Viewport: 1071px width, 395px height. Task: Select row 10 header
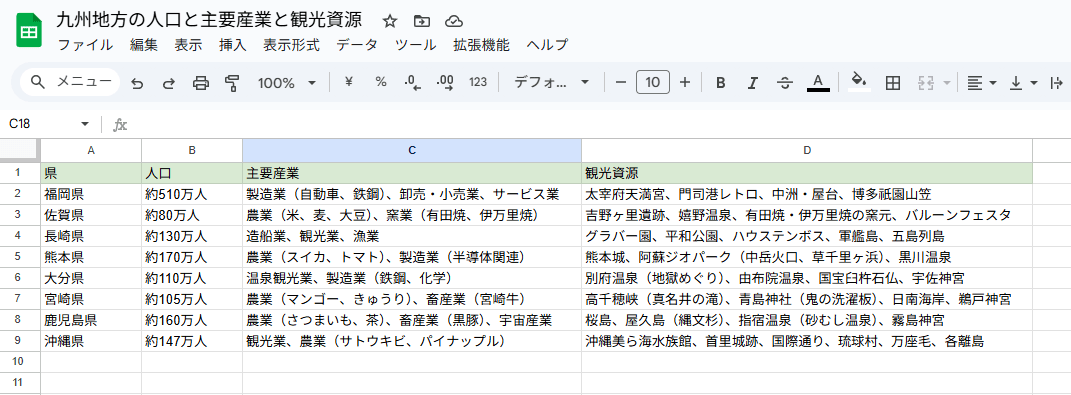(20, 362)
